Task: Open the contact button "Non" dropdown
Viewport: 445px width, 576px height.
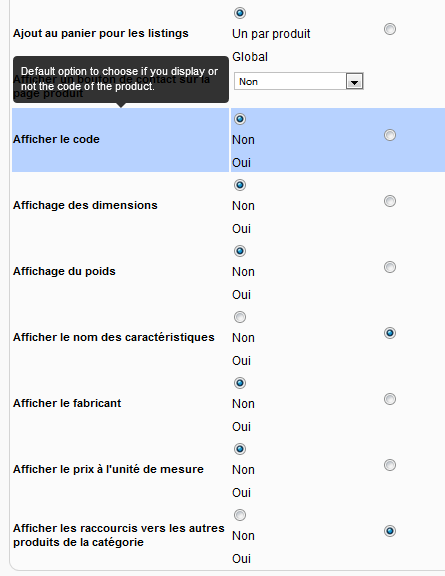Action: point(299,81)
